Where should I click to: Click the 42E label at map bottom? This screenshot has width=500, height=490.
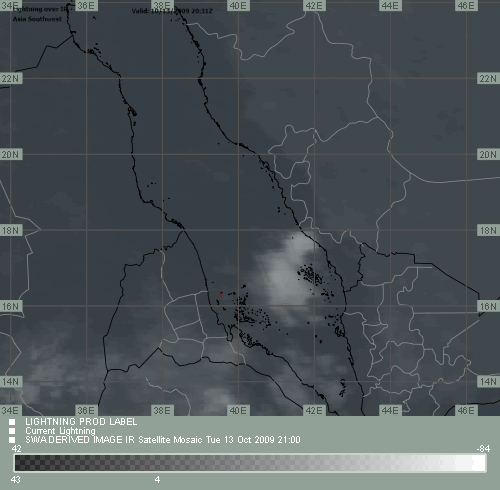314,410
